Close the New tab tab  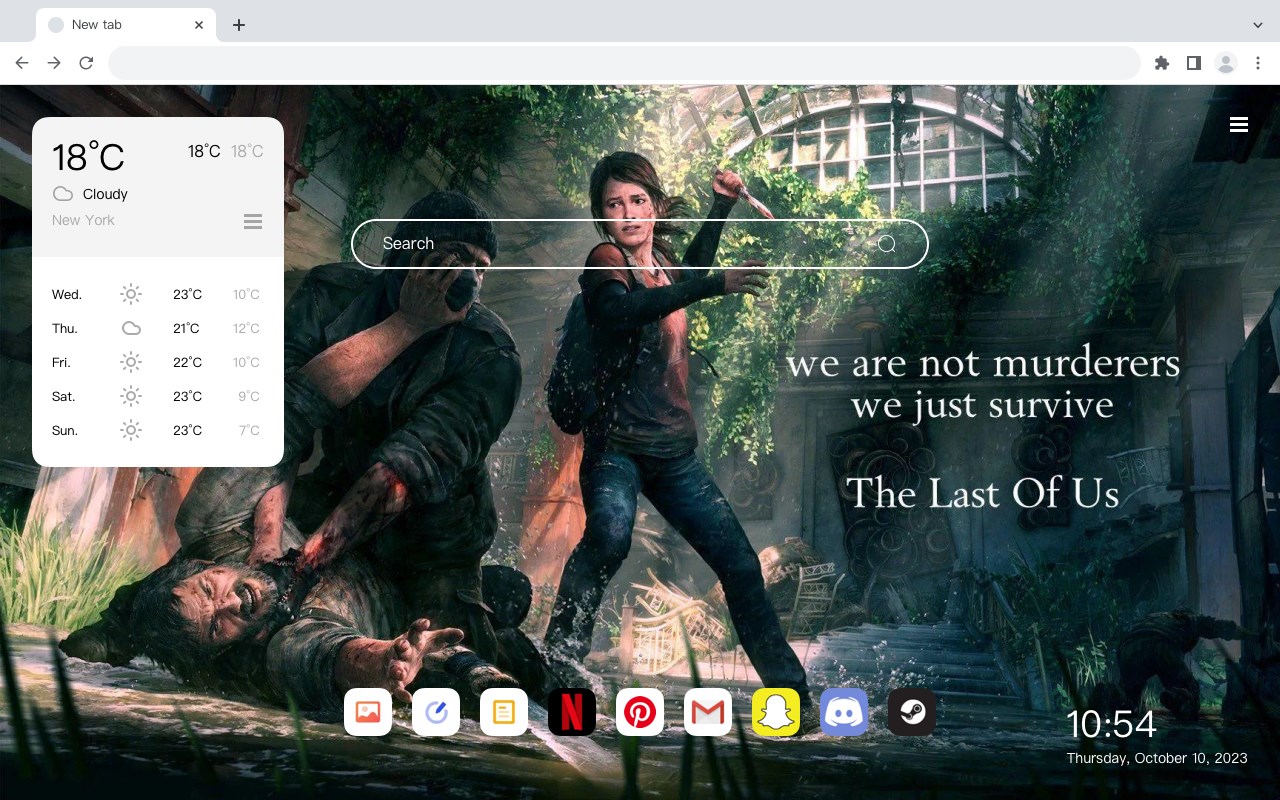[199, 25]
